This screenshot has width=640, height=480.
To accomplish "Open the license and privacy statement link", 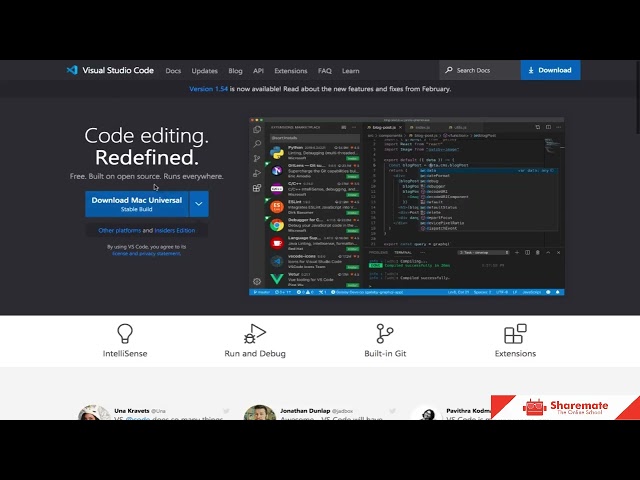I will [146, 253].
